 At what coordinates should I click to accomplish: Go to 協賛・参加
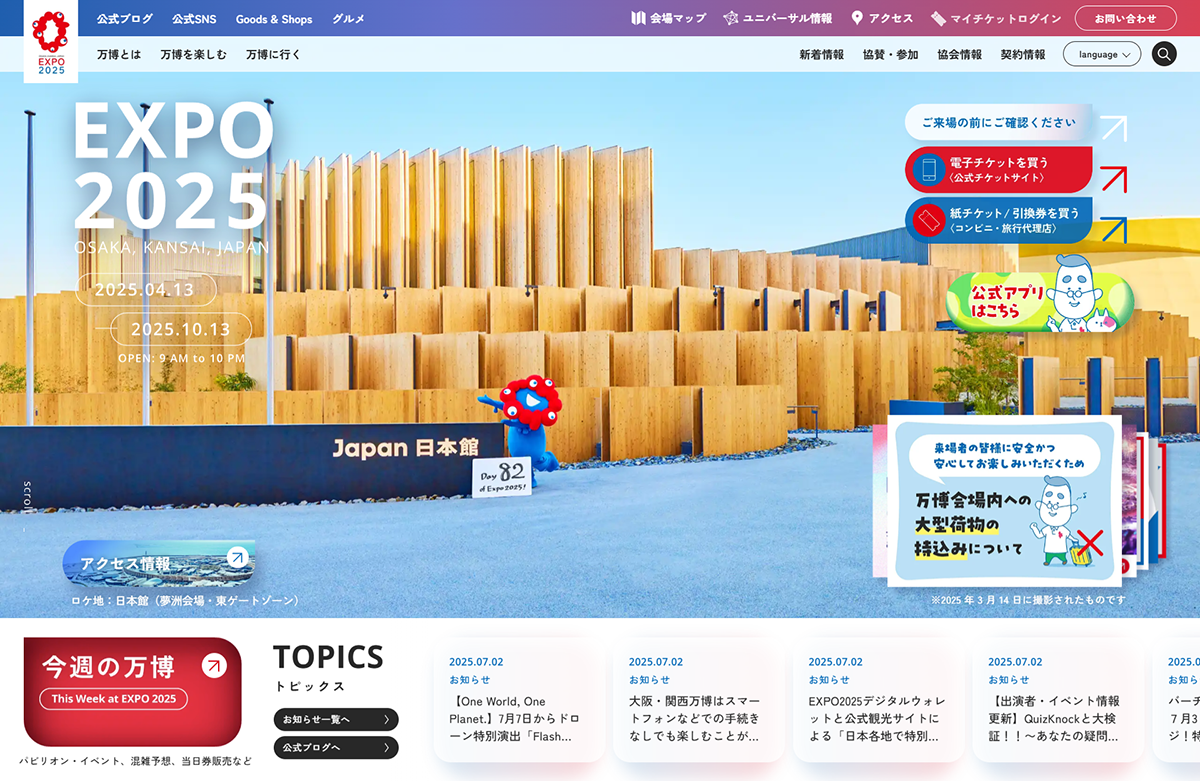(890, 55)
